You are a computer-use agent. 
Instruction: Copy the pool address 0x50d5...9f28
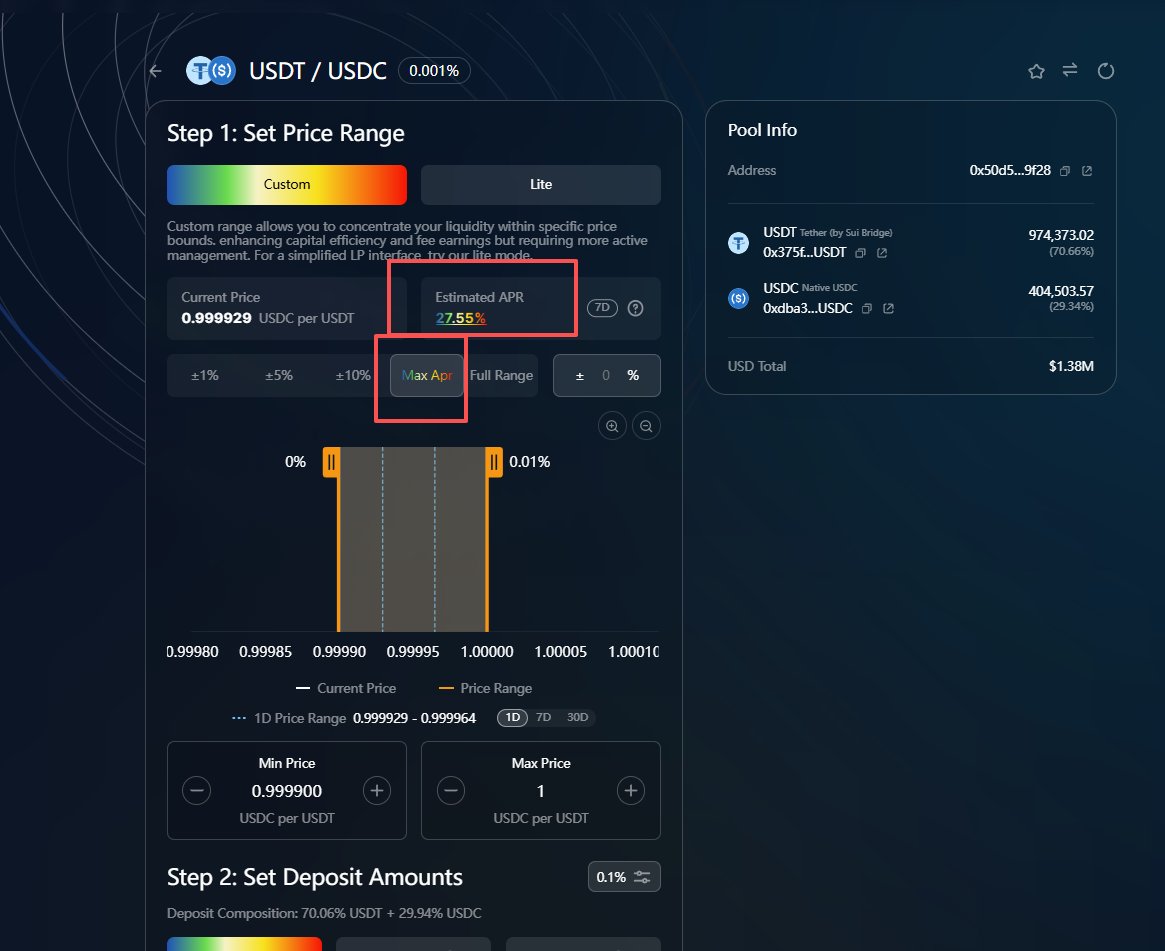point(1065,171)
